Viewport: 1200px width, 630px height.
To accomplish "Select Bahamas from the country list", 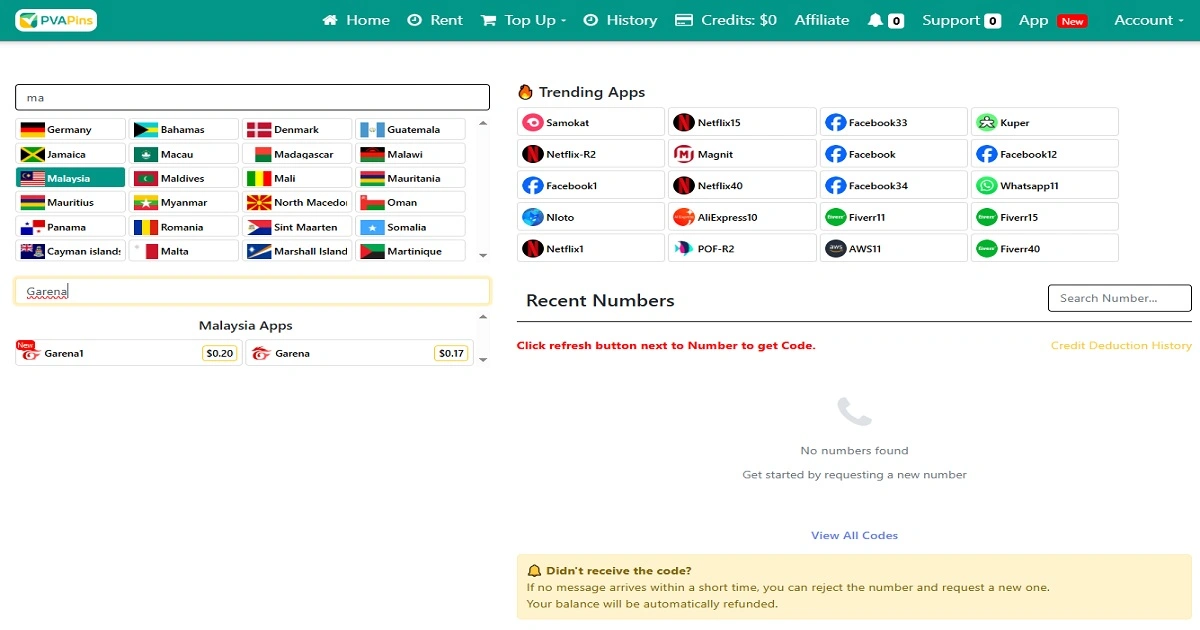I will tap(184, 129).
